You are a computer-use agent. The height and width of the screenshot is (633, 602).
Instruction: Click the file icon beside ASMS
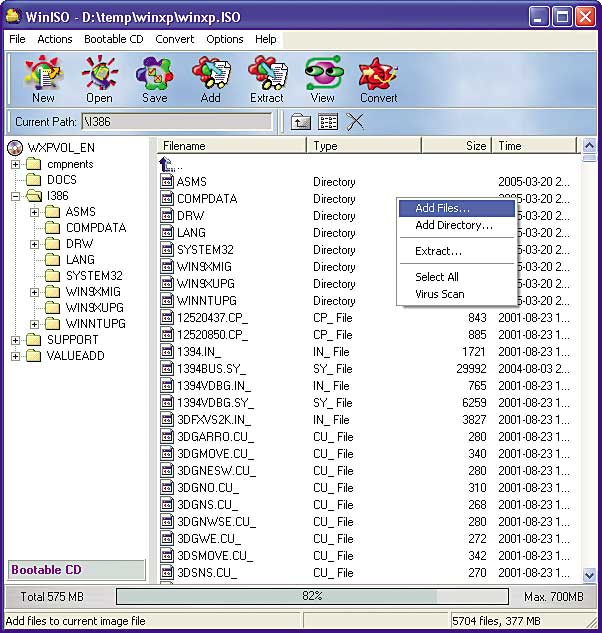pos(167,181)
